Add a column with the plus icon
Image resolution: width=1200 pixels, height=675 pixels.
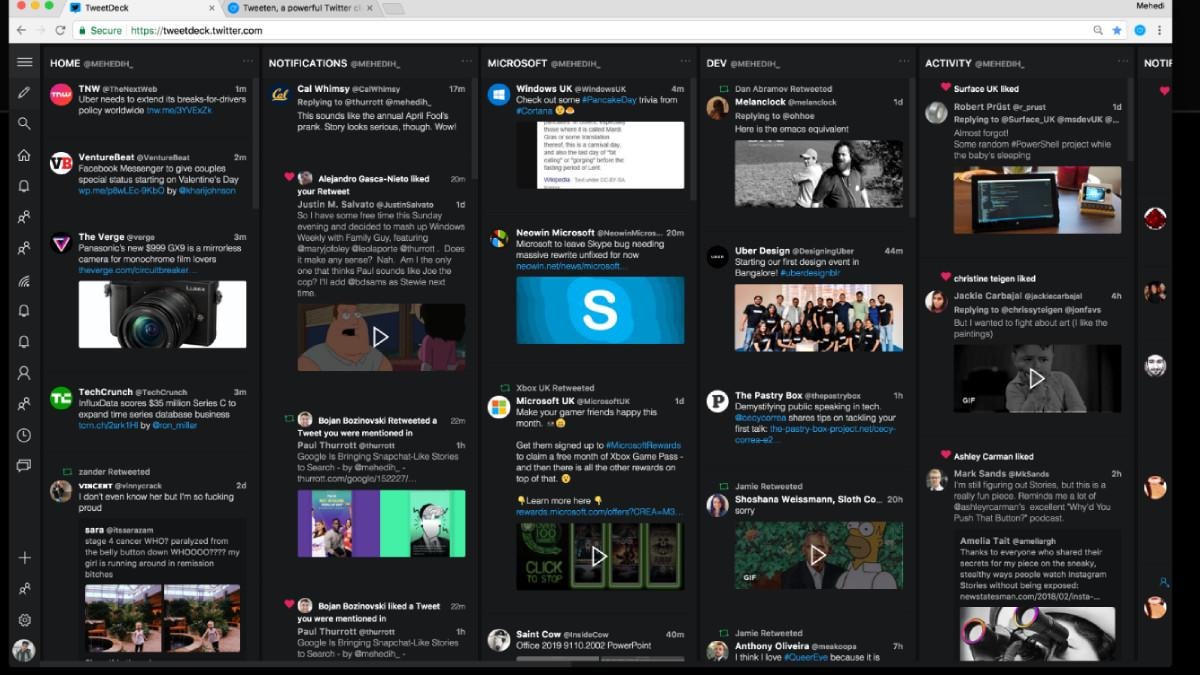pos(24,558)
